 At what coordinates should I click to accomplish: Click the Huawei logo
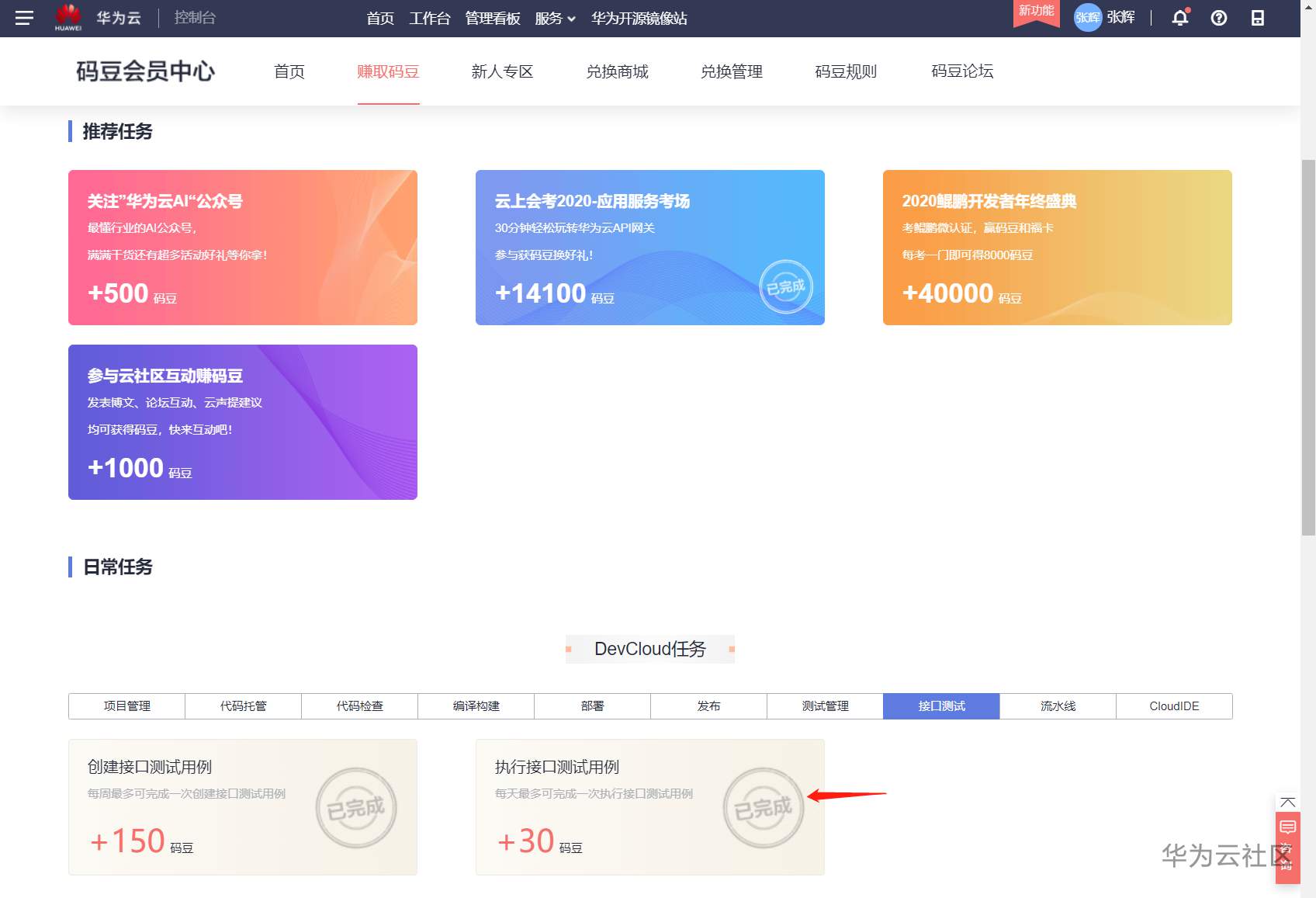point(68,17)
